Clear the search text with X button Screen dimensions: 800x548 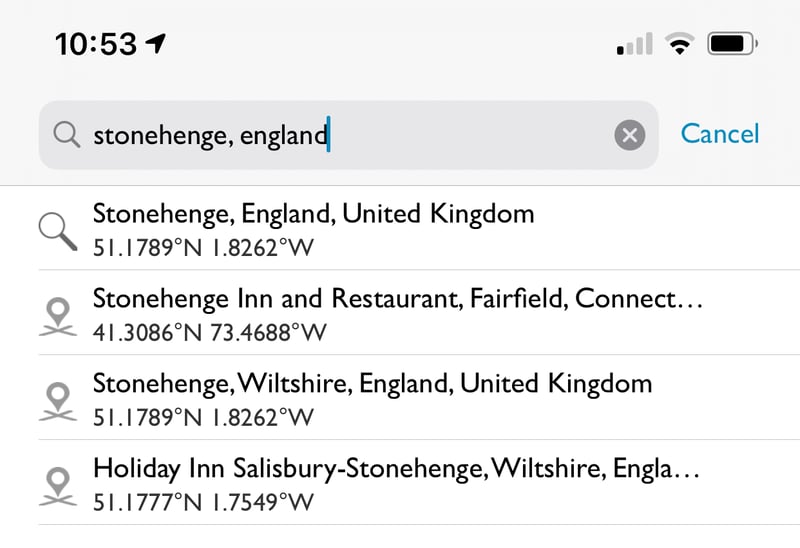[629, 135]
